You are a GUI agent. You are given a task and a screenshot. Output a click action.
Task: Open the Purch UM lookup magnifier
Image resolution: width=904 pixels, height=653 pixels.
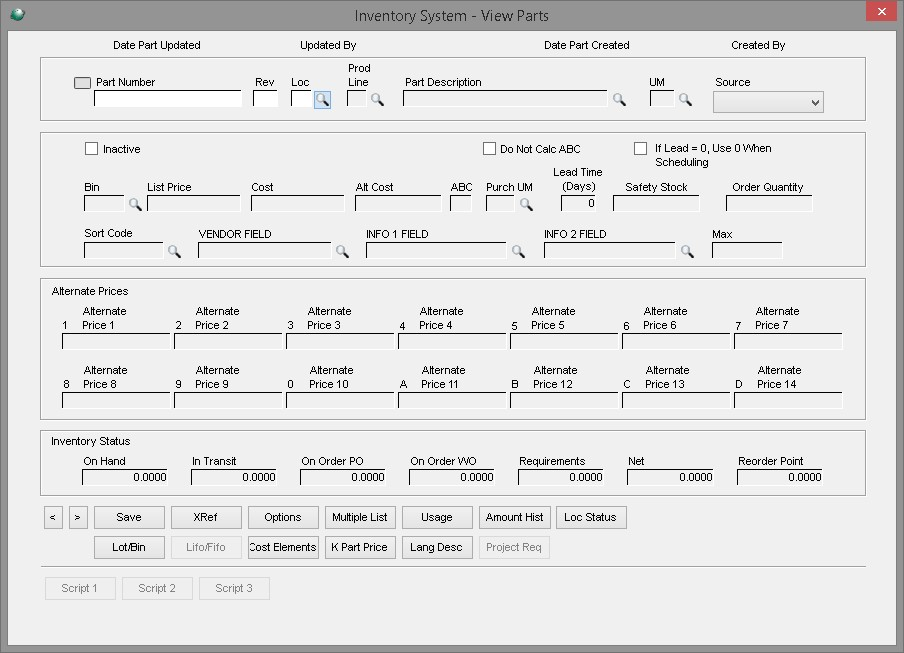pos(526,204)
